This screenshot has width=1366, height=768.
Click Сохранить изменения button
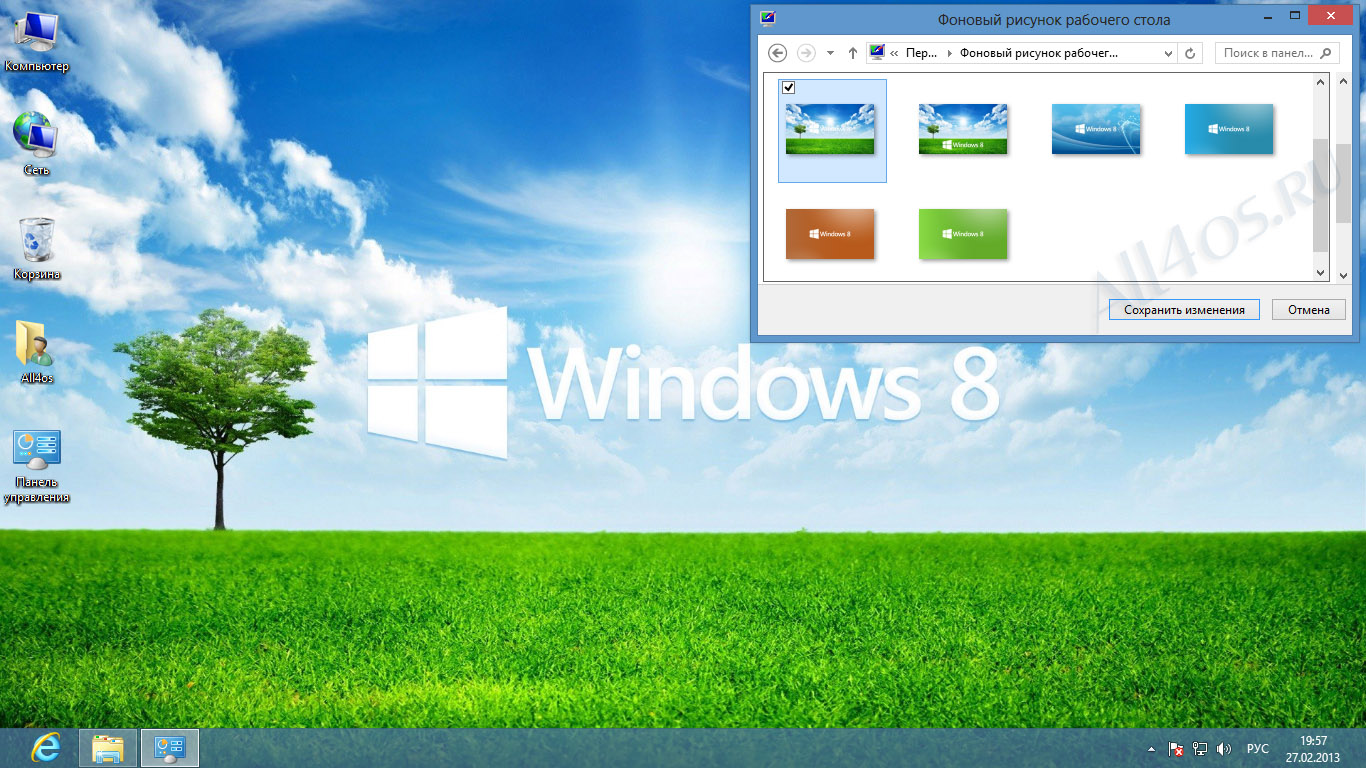pyautogui.click(x=1184, y=310)
